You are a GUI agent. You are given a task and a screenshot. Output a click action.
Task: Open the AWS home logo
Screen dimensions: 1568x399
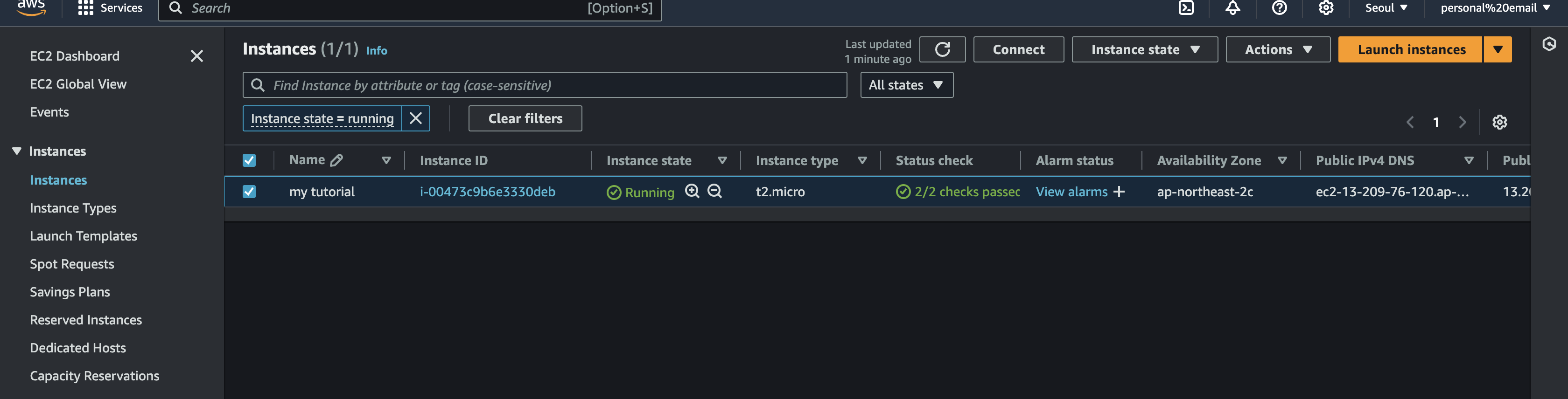pyautogui.click(x=31, y=7)
